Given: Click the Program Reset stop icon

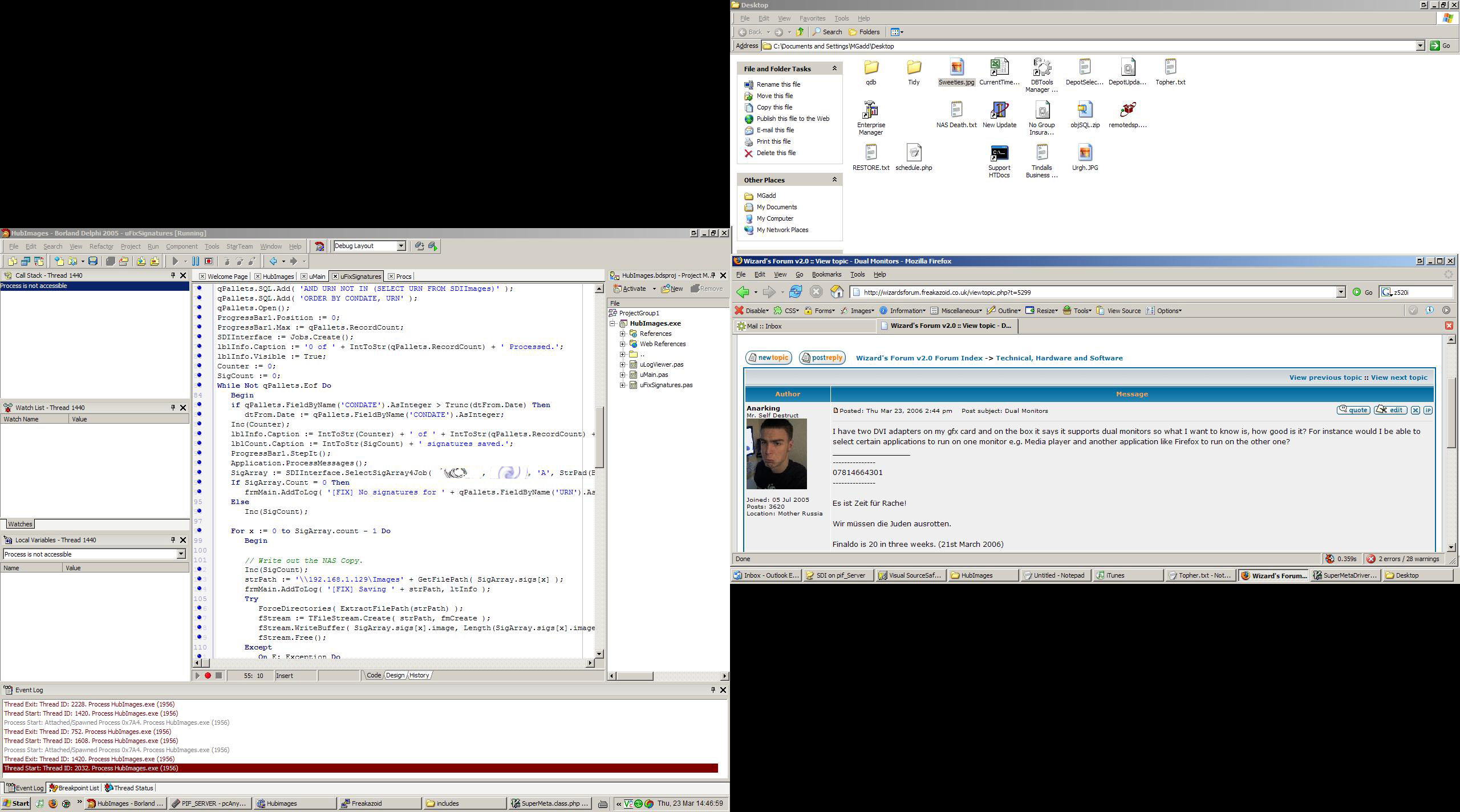Looking at the screenshot, I should [x=209, y=261].
